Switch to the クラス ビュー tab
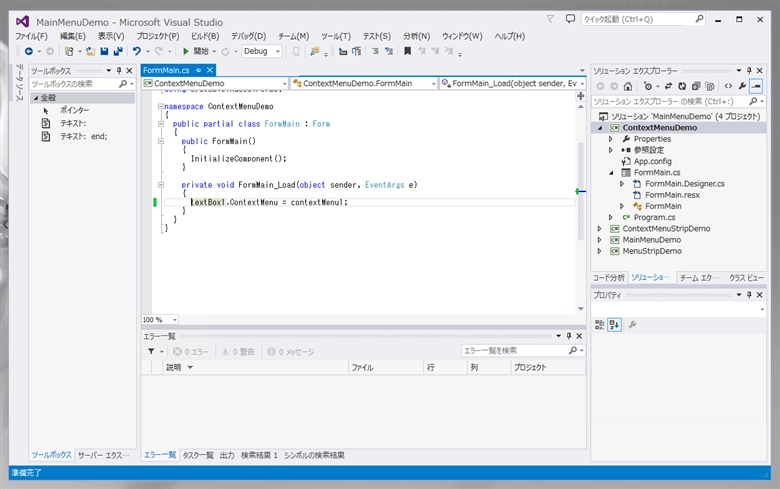Viewport: 780px width, 489px height. coord(746,278)
